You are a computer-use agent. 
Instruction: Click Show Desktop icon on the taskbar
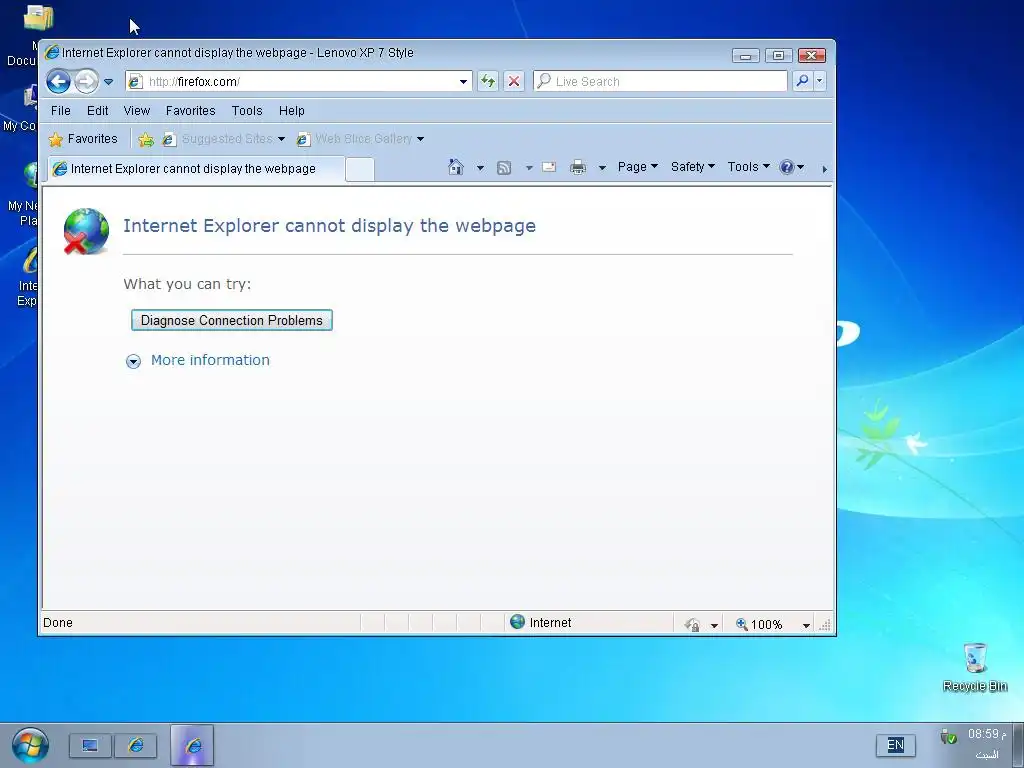(x=90, y=745)
